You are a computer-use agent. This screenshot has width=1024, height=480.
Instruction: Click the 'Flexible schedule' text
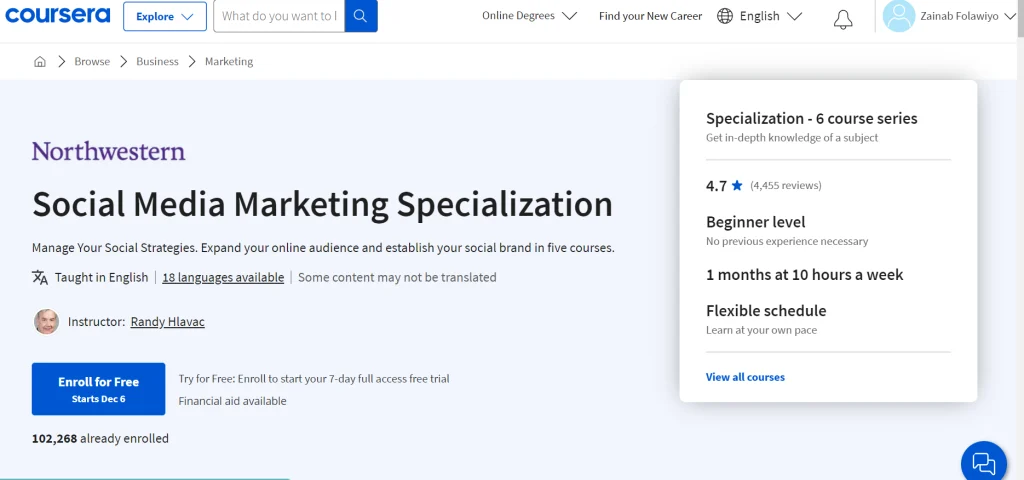pos(766,311)
